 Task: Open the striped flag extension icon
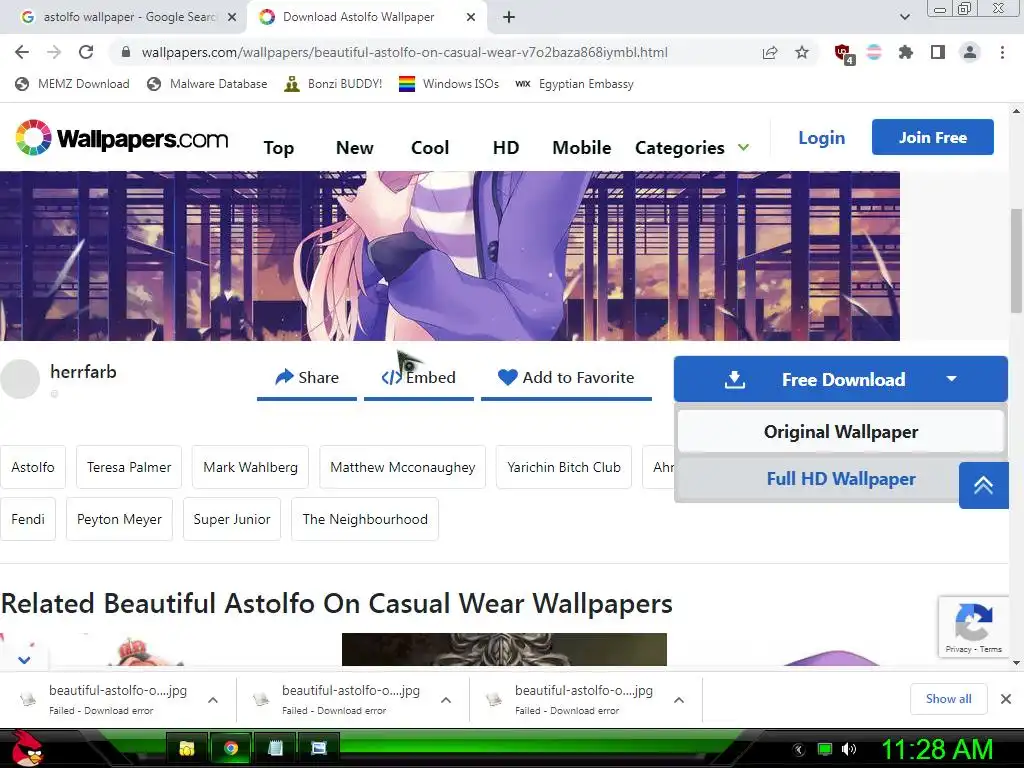(874, 52)
